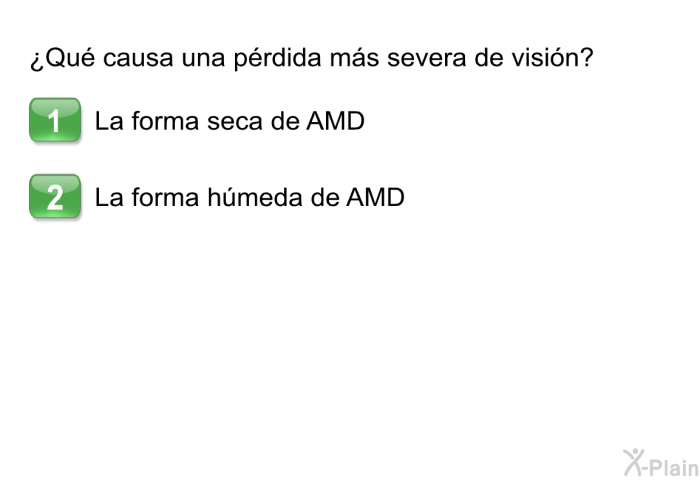Click the X-Plain figure logo icon
Viewport: 700px width, 480px height.
pyautogui.click(x=634, y=463)
